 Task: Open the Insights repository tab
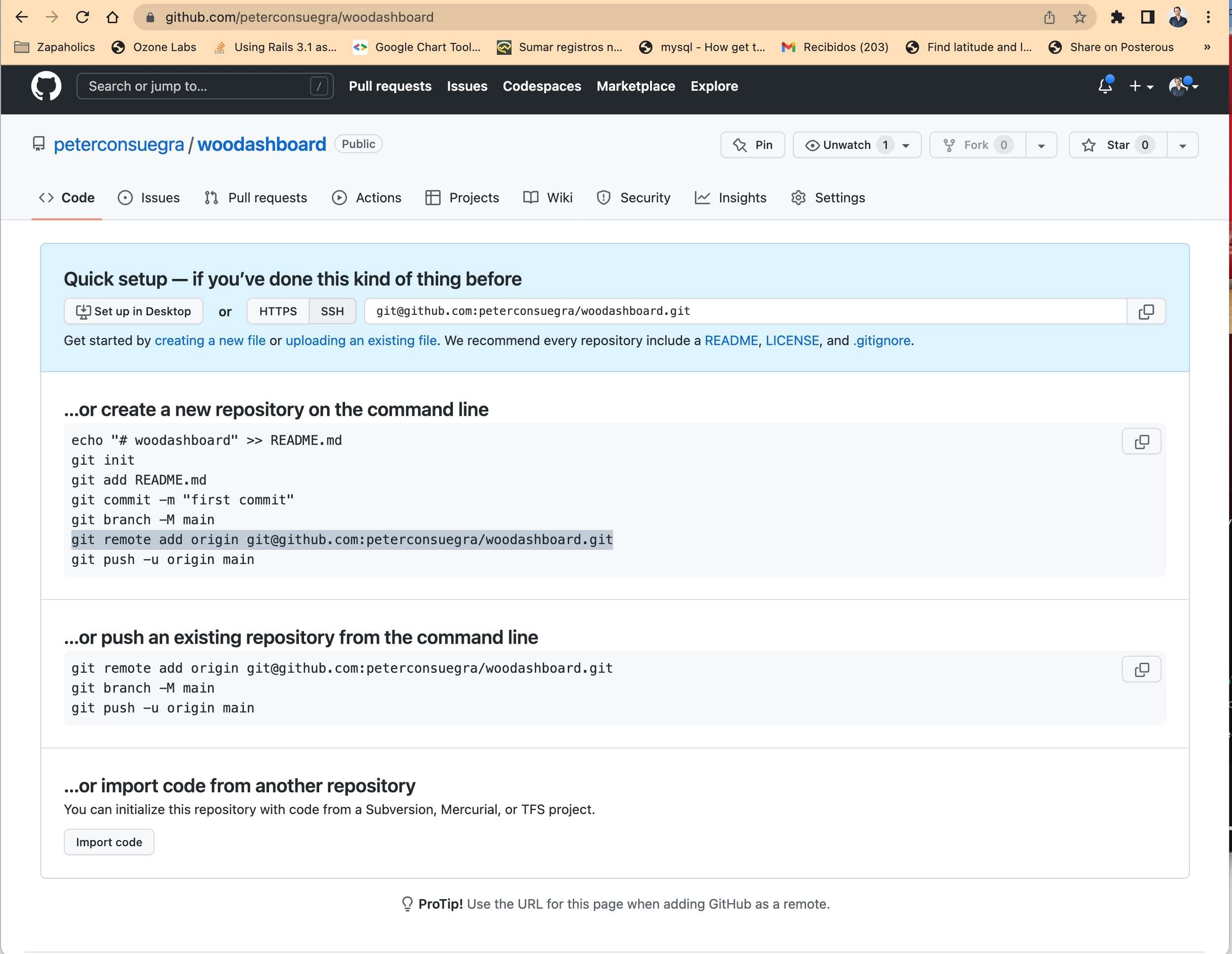tap(730, 198)
